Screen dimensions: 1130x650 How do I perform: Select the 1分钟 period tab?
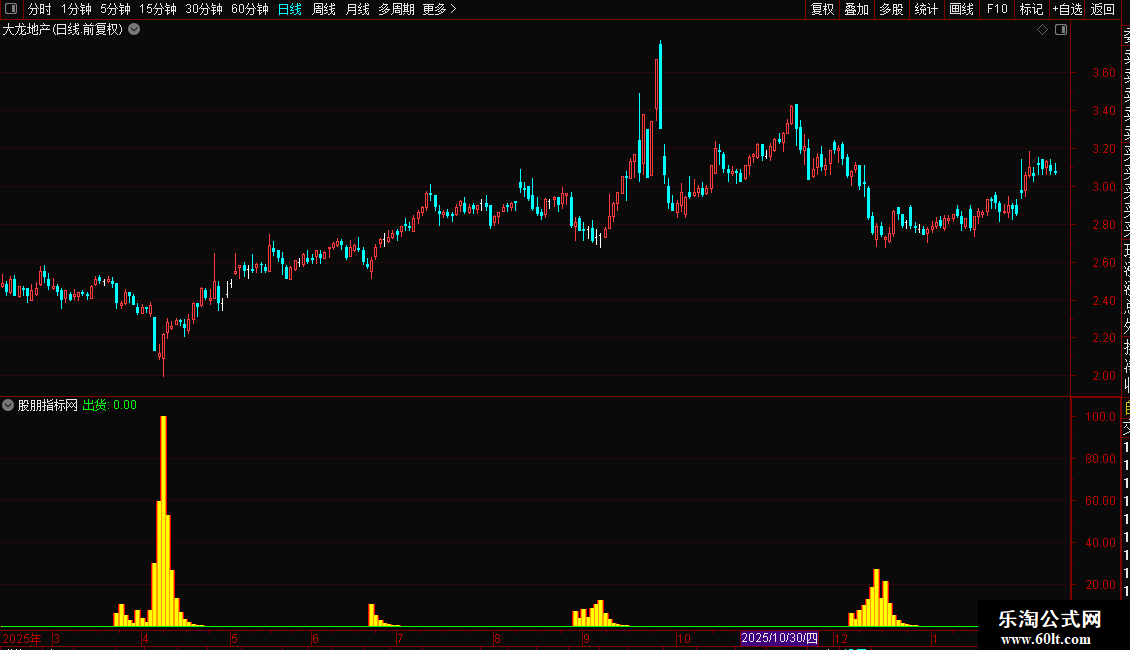pos(76,9)
